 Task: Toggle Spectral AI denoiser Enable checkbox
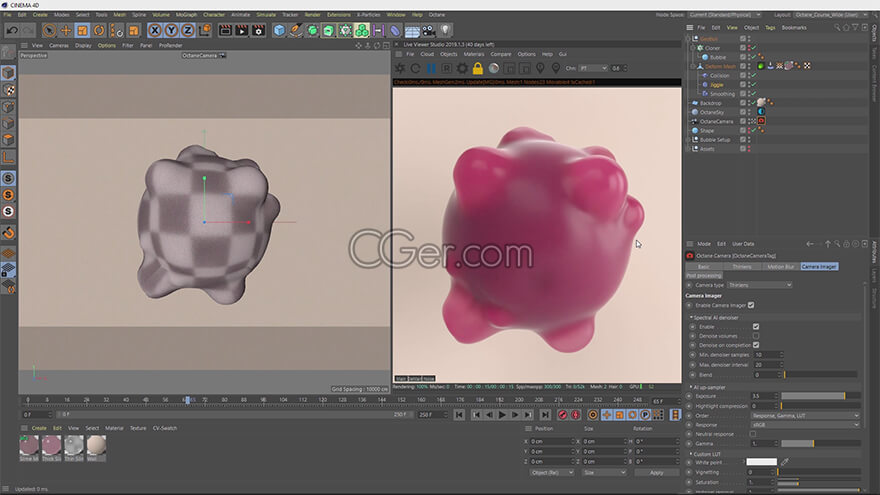coord(756,327)
